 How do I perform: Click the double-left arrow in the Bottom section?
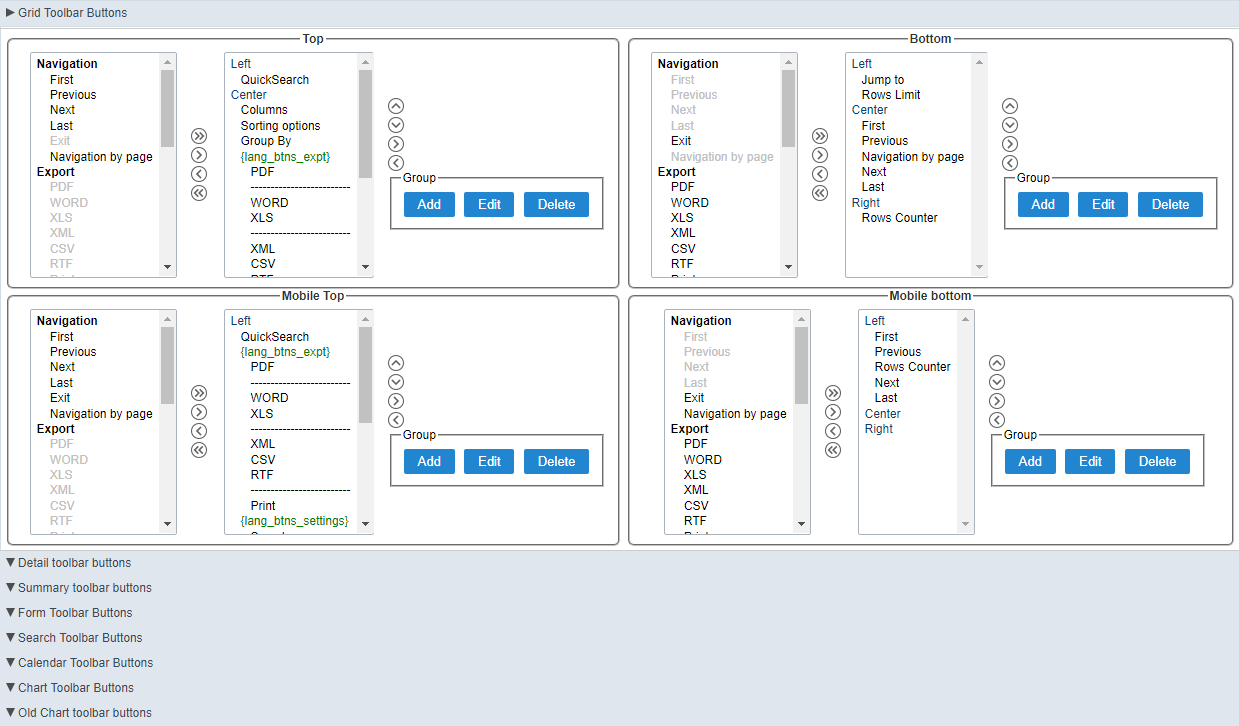pos(820,192)
